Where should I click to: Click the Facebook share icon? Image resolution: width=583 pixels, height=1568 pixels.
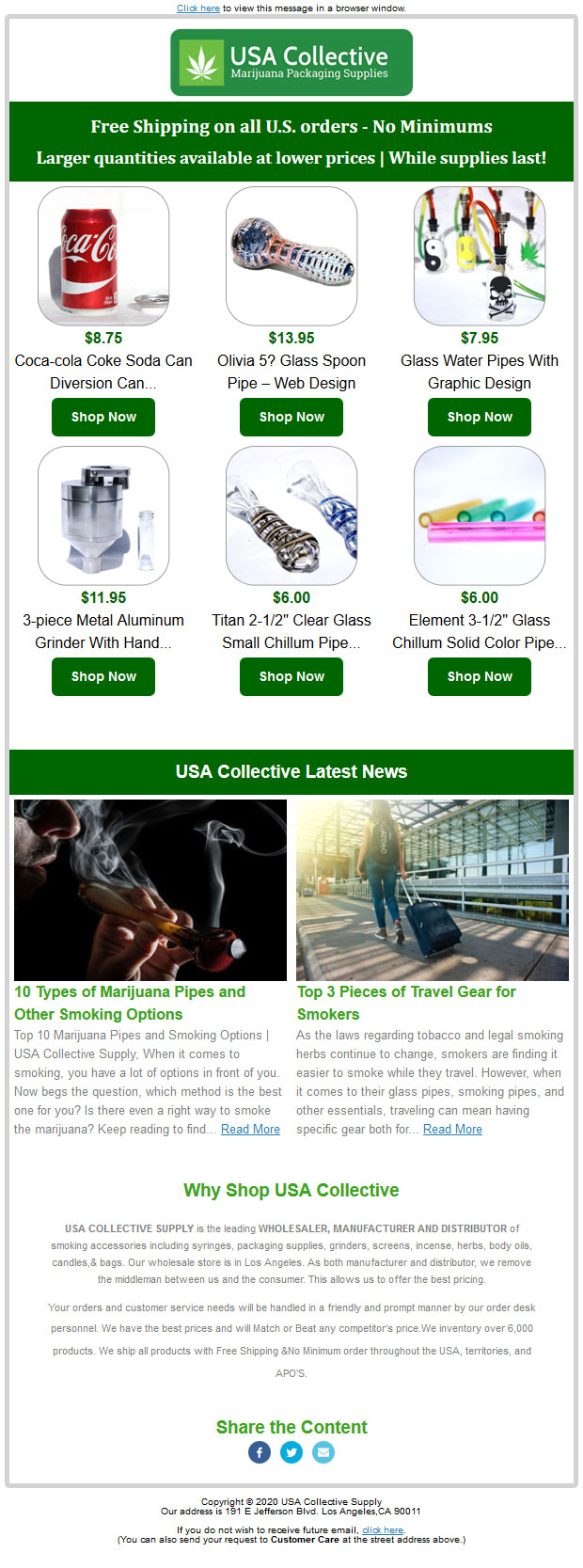[260, 1452]
